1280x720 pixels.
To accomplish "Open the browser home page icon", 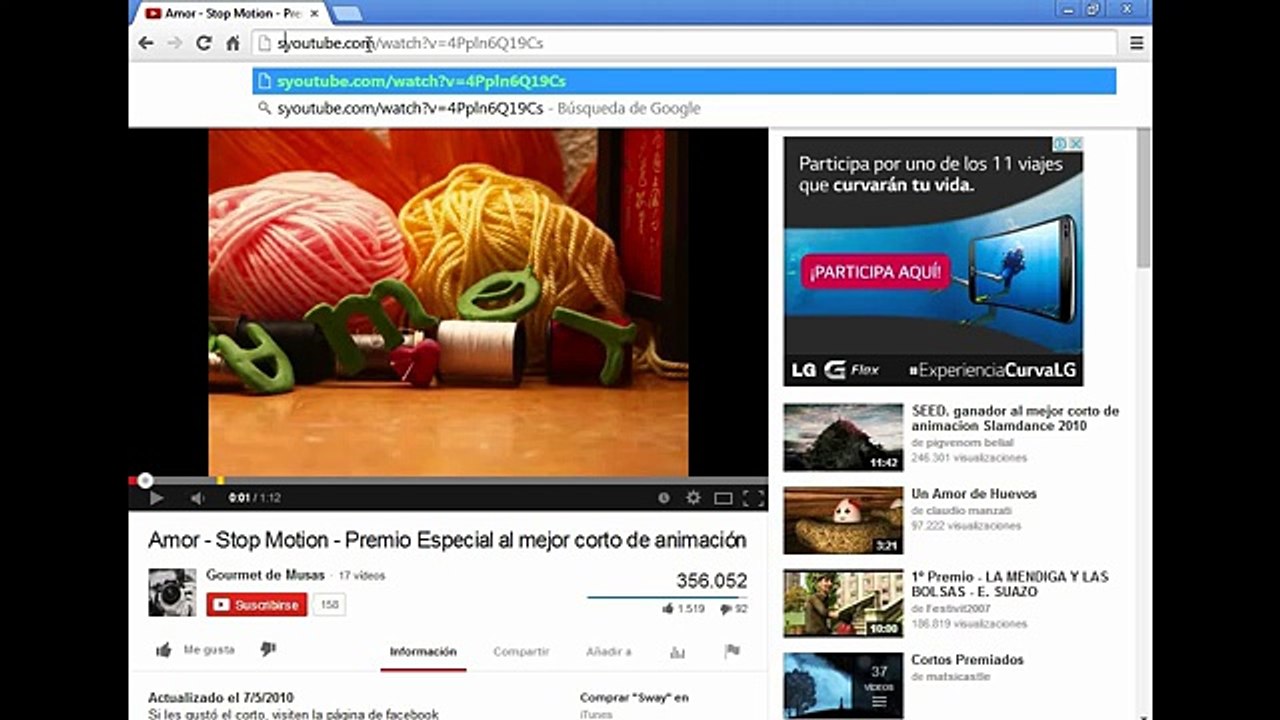I will [232, 43].
